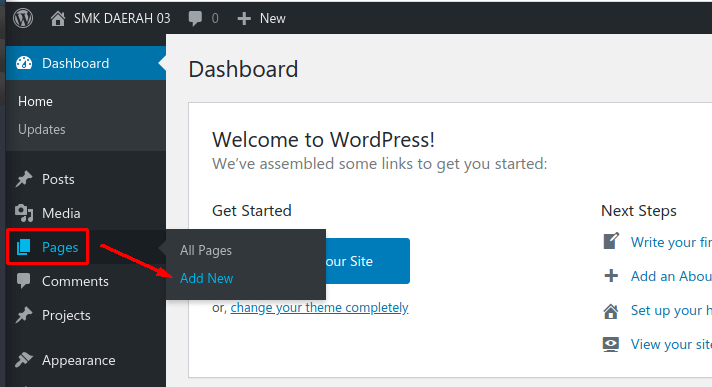Click the WordPress logo icon
The height and width of the screenshot is (387, 712).
tap(23, 18)
